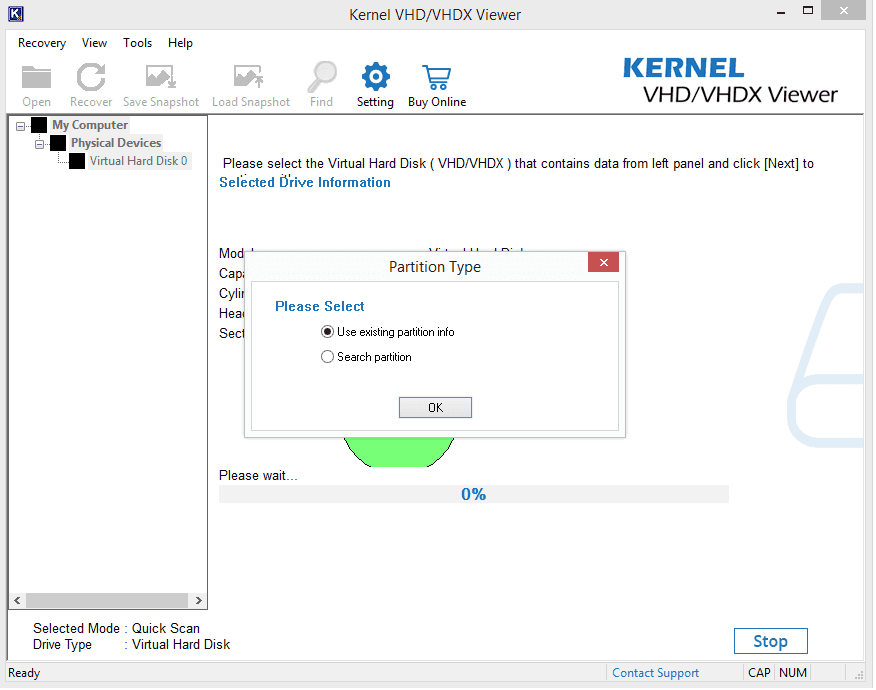This screenshot has height=690, width=876.
Task: Click the Buy Online cart icon
Action: tap(436, 77)
